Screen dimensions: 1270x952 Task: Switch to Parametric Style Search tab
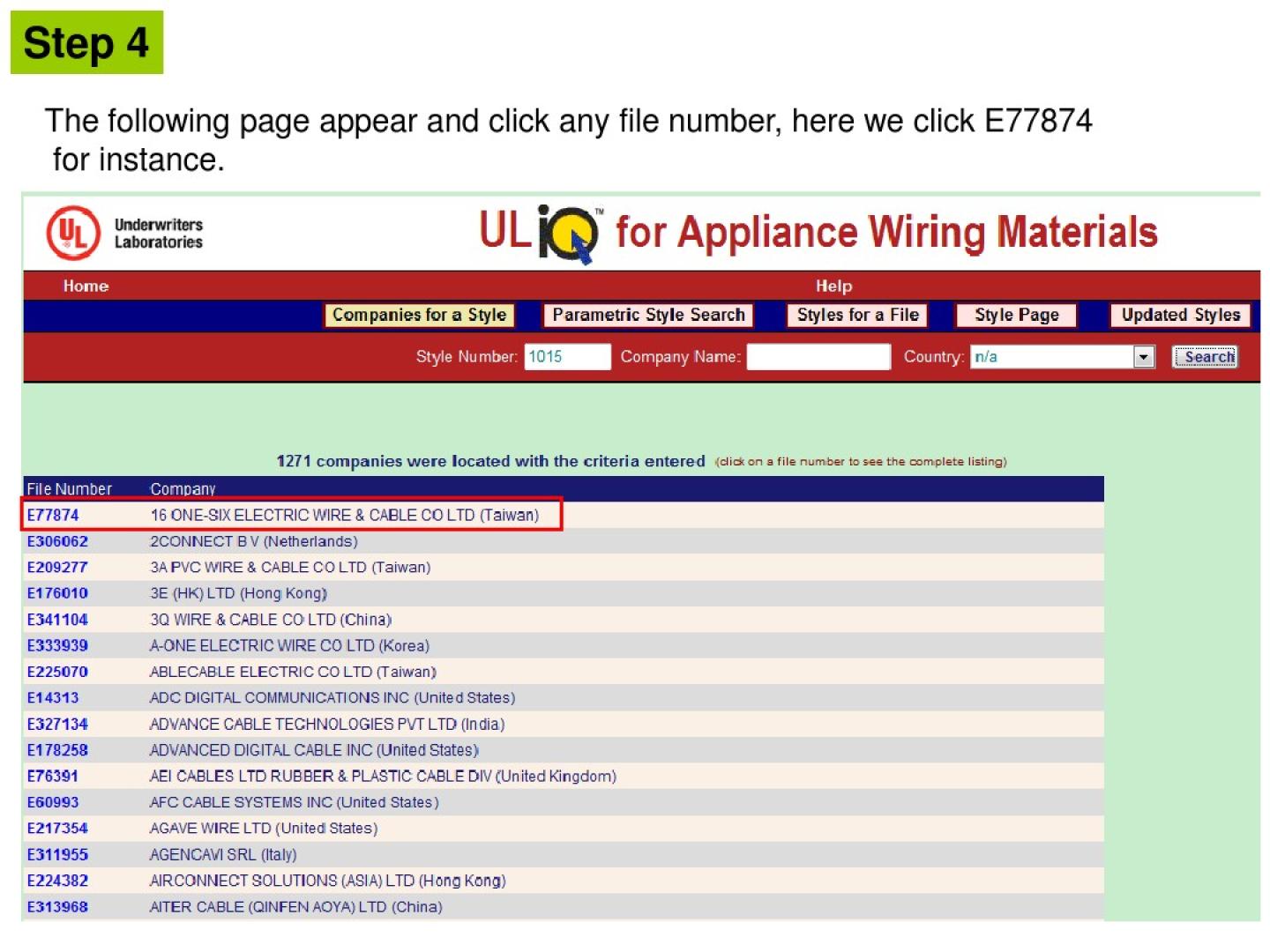(x=648, y=315)
